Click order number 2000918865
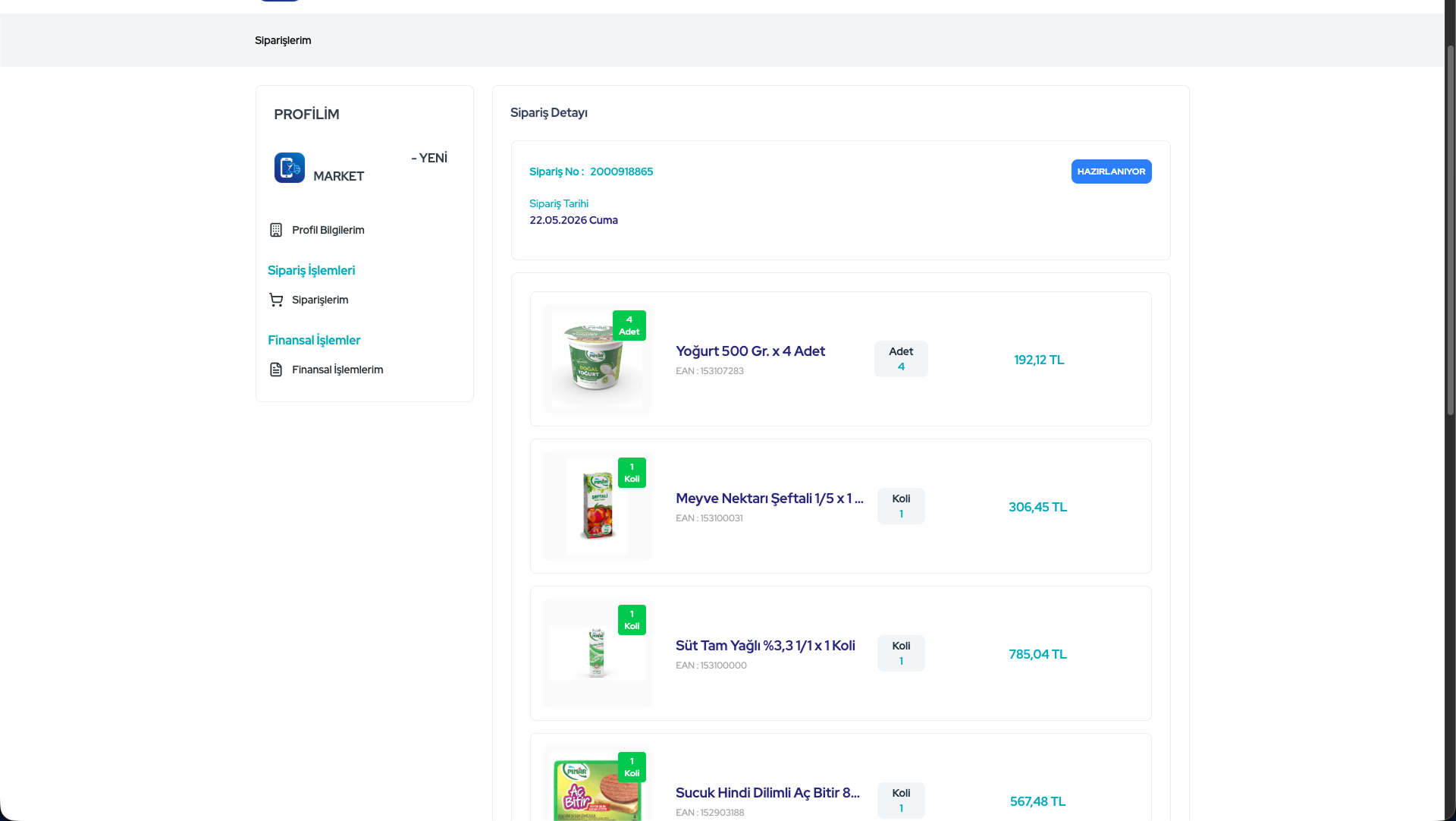The width and height of the screenshot is (1456, 821). tap(621, 171)
